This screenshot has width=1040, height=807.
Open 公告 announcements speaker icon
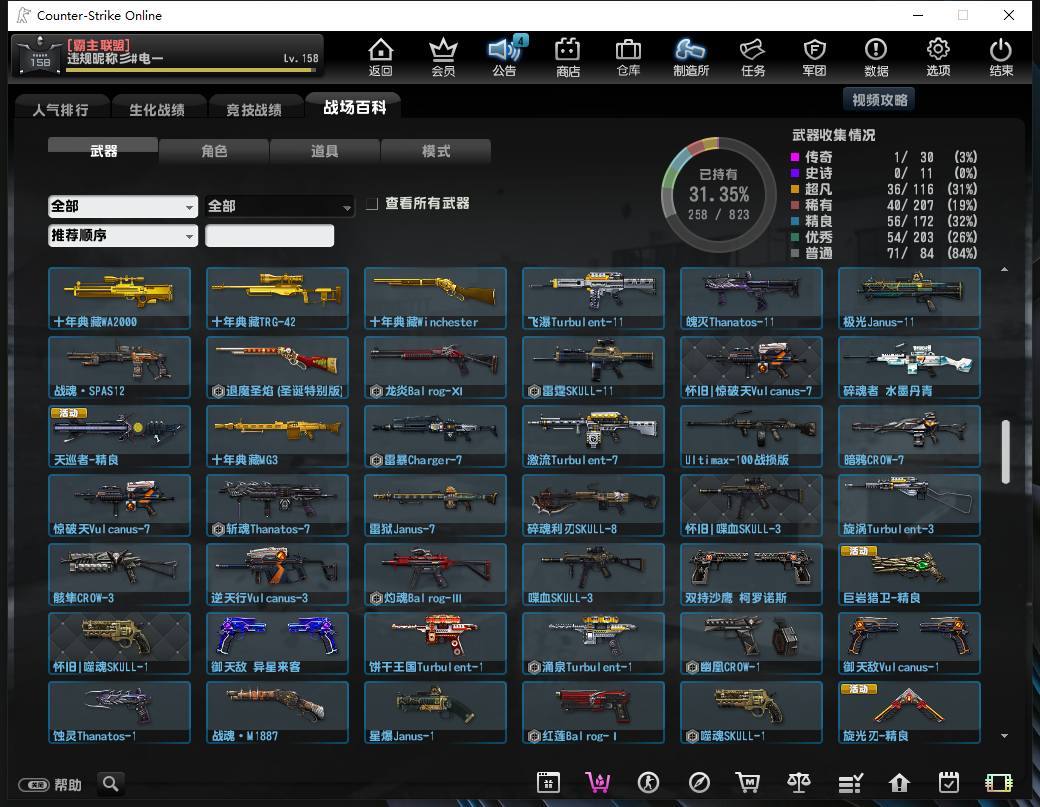pyautogui.click(x=505, y=57)
